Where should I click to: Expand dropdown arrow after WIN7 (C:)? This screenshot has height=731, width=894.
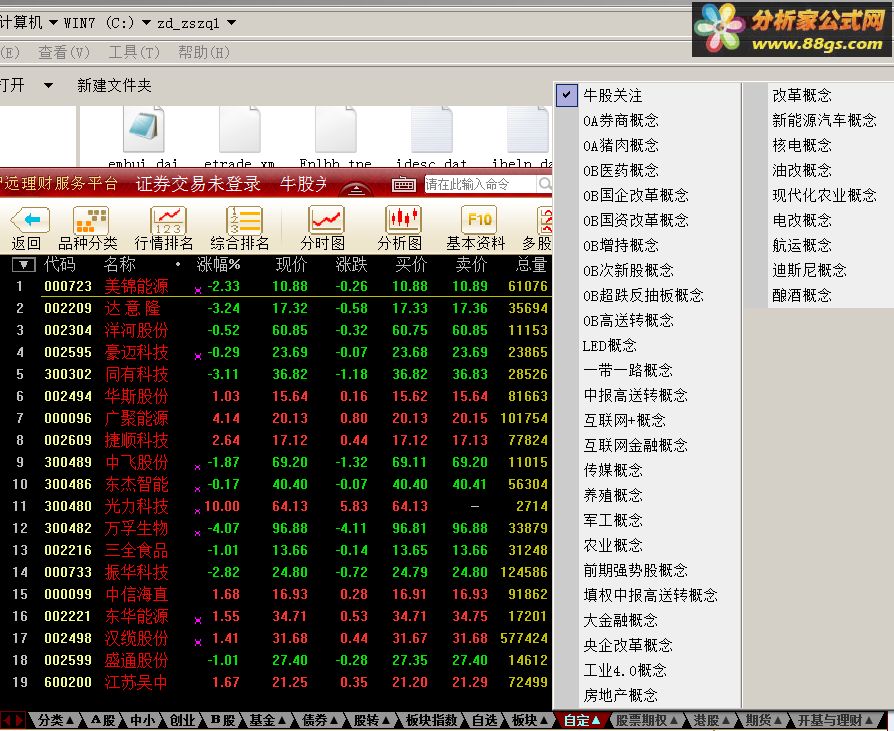click(147, 23)
